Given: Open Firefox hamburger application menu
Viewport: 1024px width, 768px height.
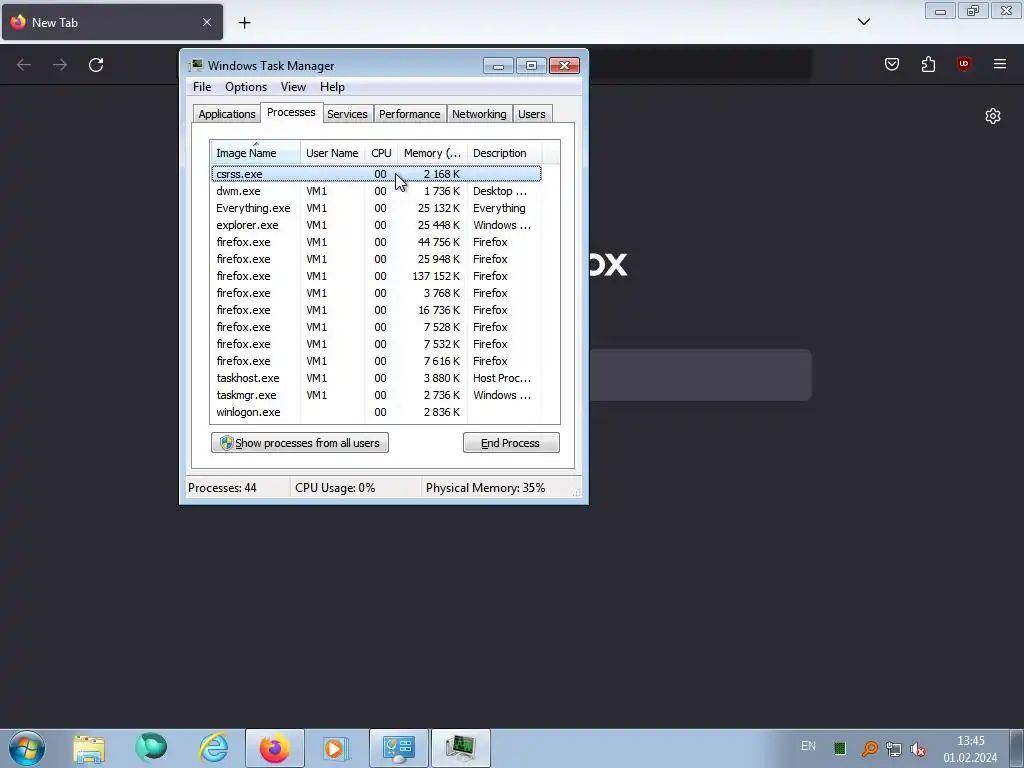Looking at the screenshot, I should click(x=1000, y=64).
